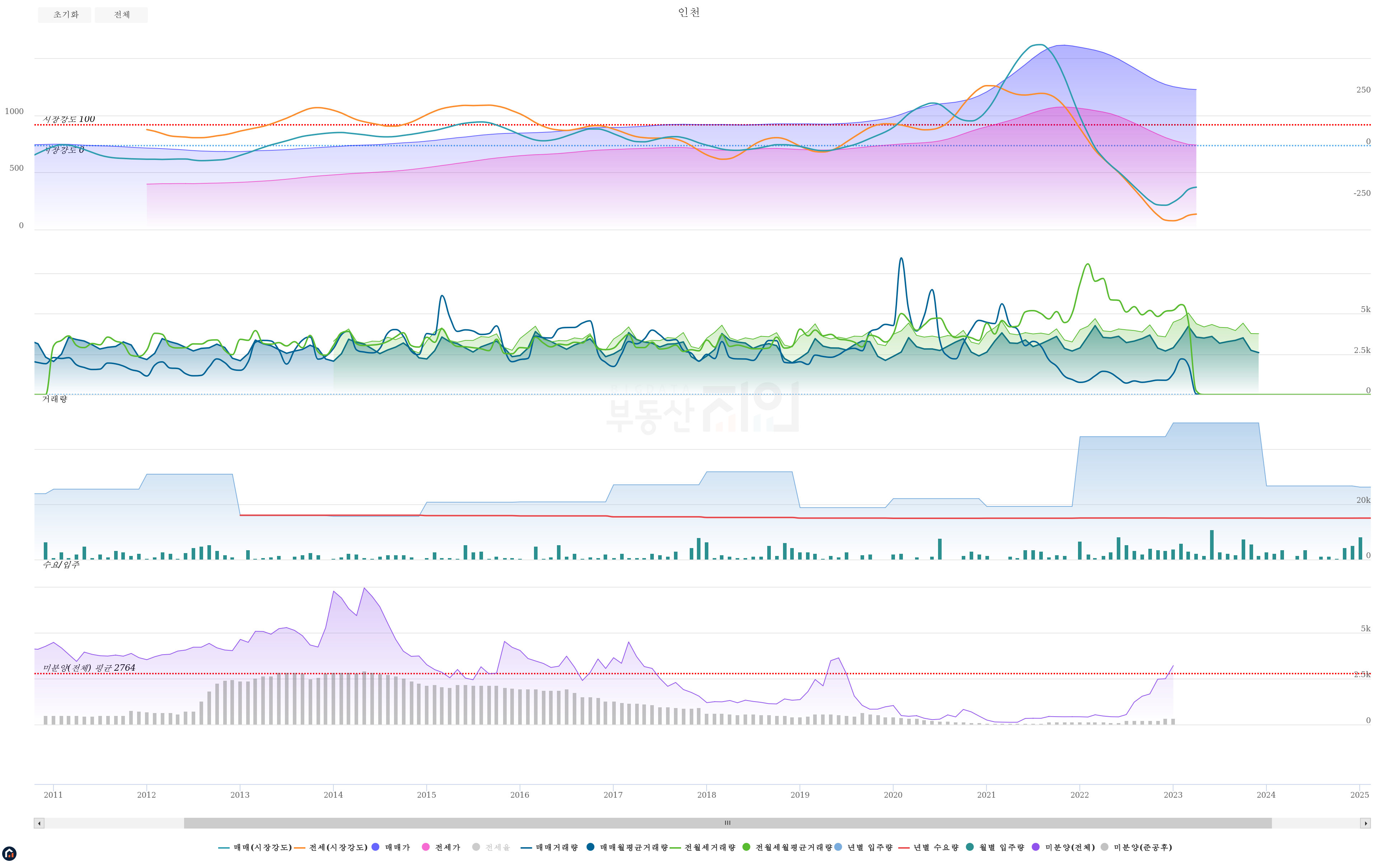The image size is (1378, 868).
Task: Click the scrollbar right arrow
Action: [x=1365, y=824]
